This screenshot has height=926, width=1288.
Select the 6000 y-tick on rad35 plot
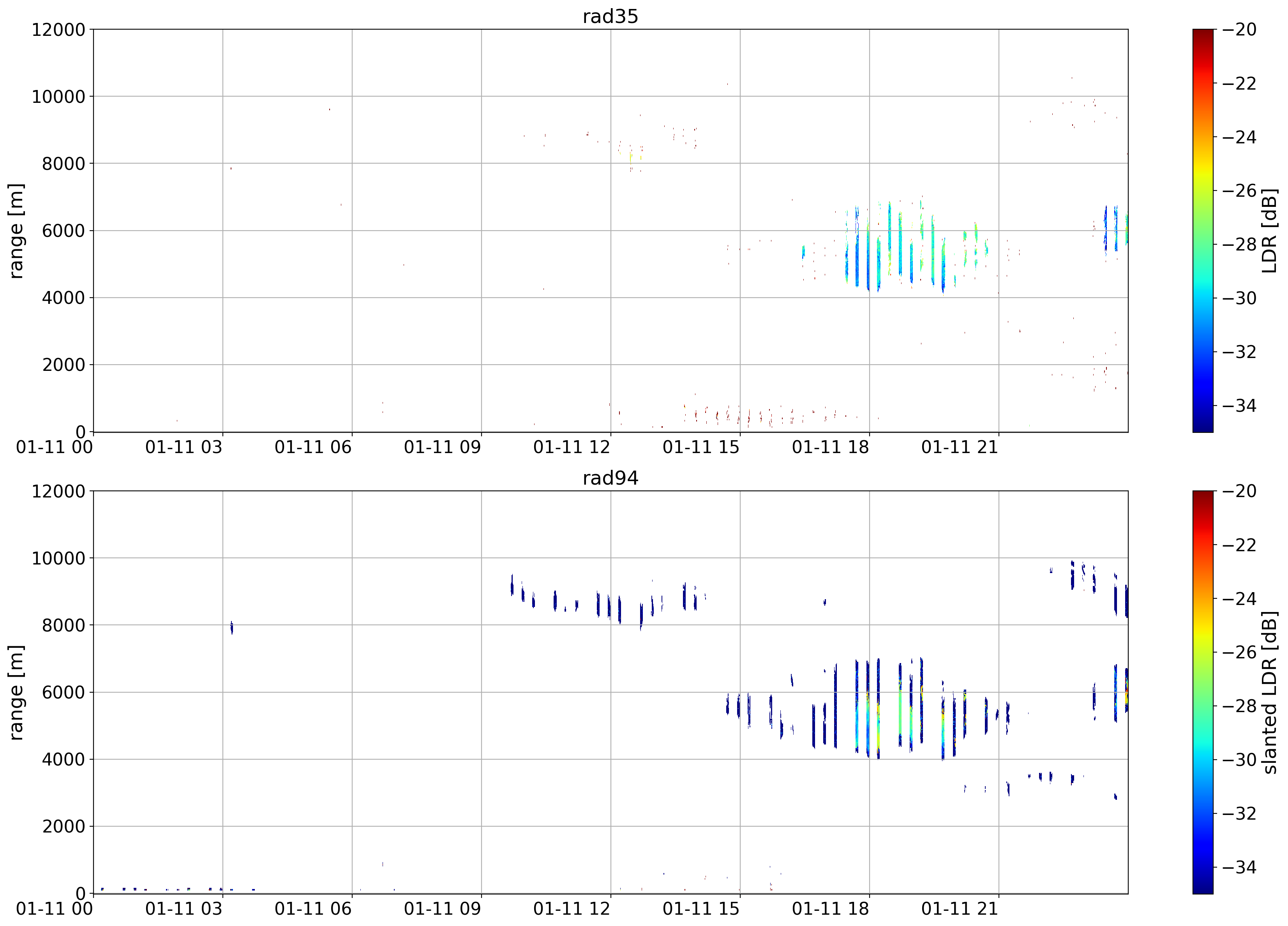(64, 231)
